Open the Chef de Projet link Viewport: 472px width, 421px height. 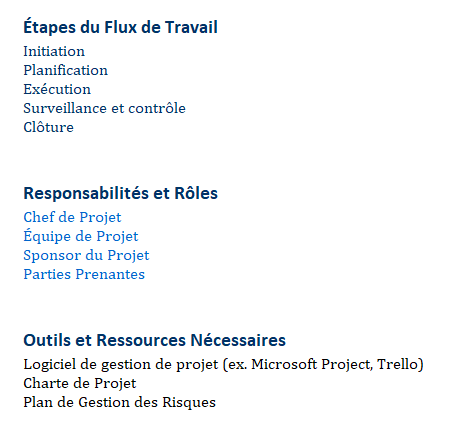[x=72, y=217]
